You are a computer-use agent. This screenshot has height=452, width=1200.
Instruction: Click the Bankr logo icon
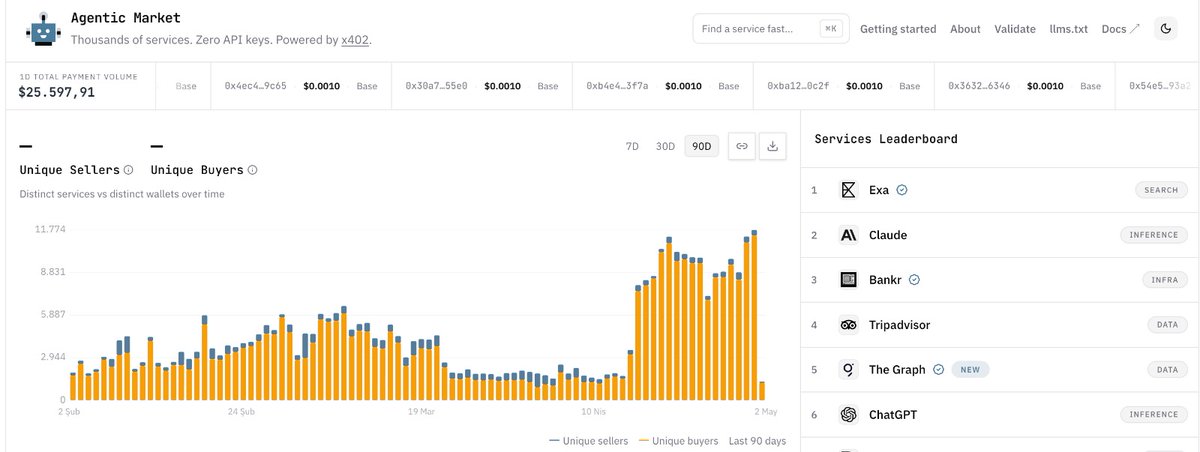pos(849,280)
